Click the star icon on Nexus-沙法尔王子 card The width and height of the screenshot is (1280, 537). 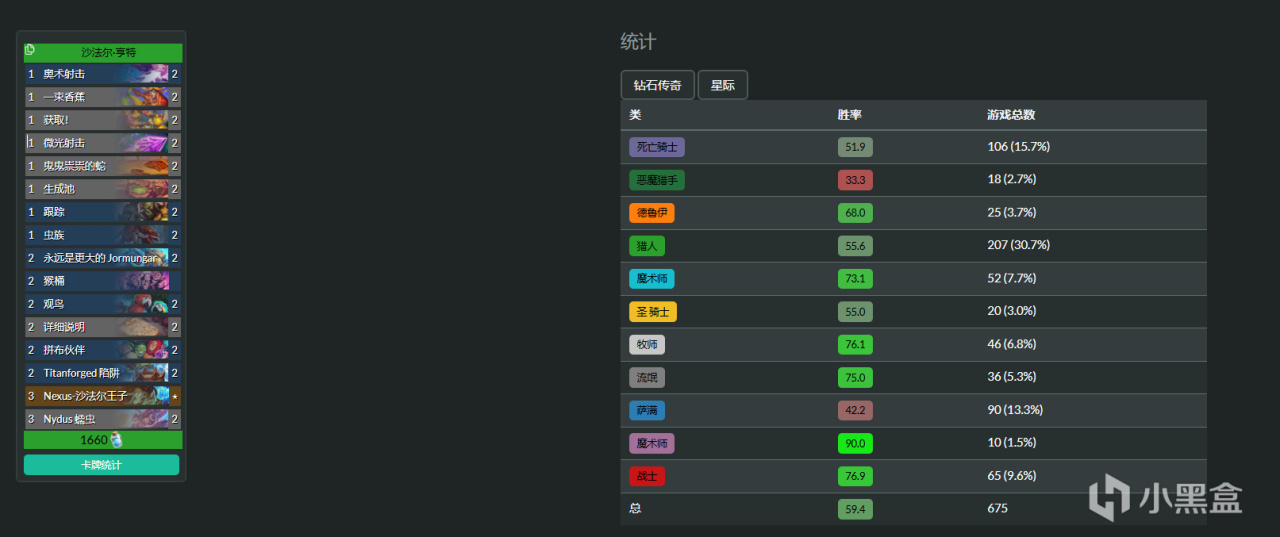[175, 396]
